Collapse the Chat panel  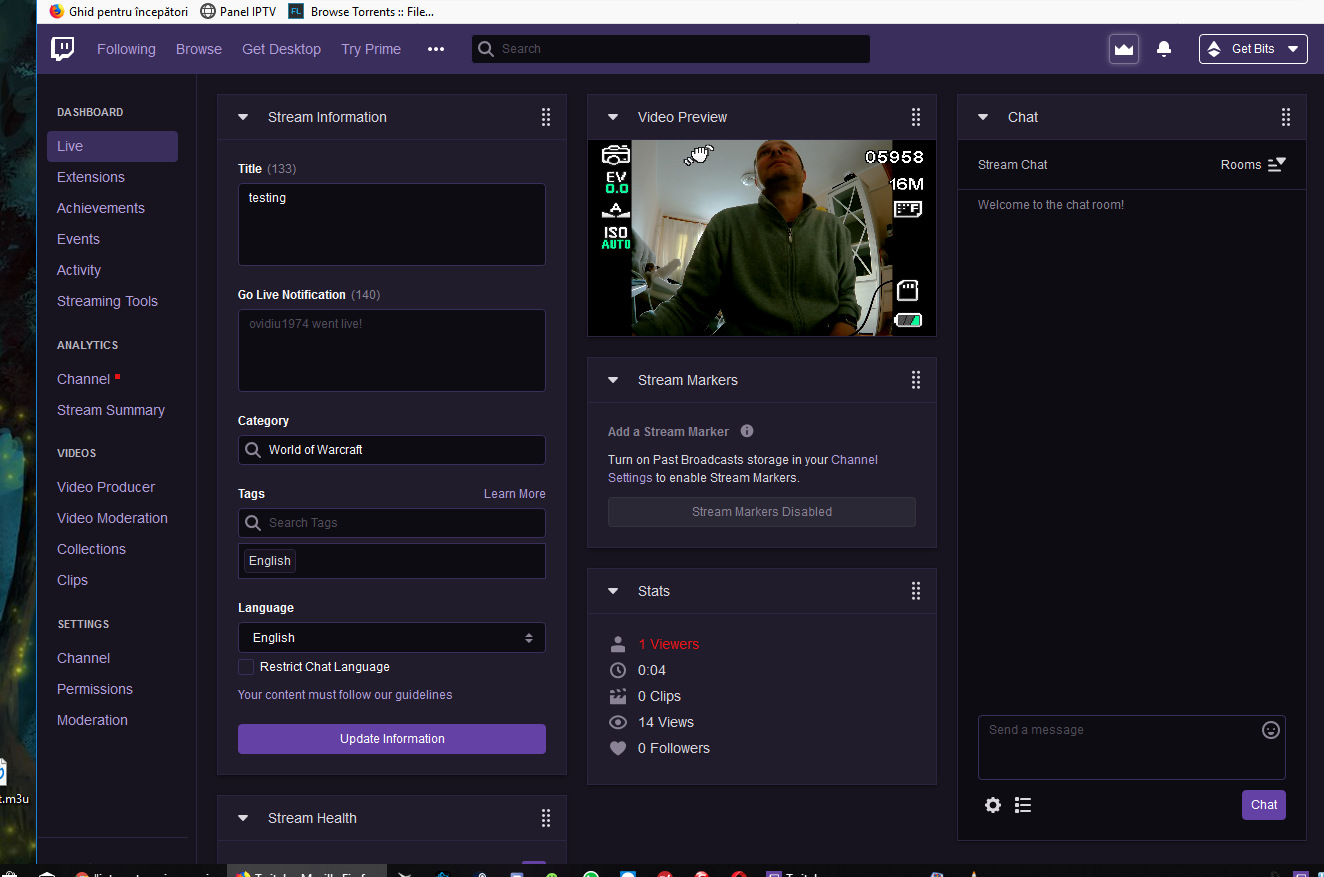[983, 117]
